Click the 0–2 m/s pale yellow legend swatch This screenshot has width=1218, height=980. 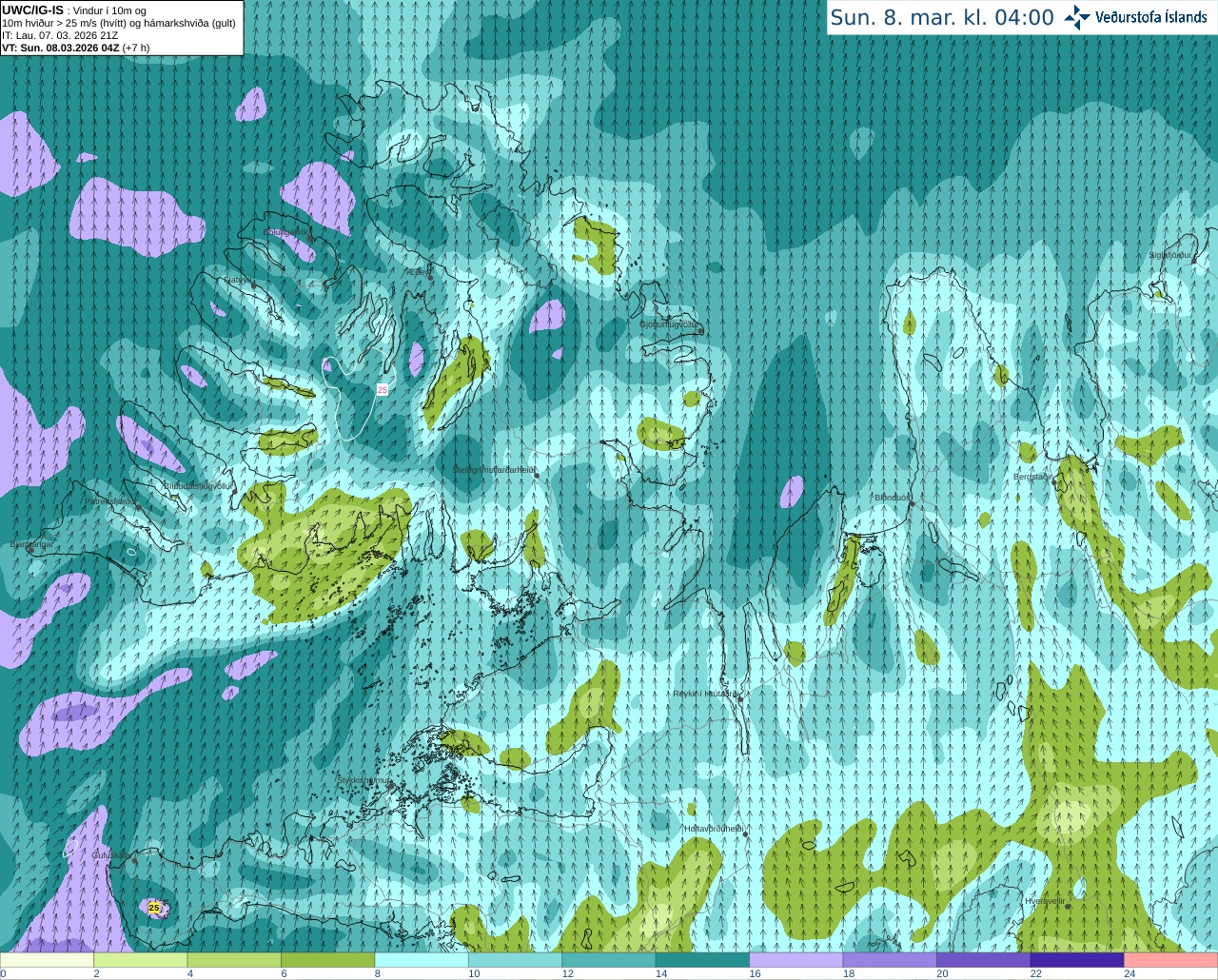(x=47, y=960)
